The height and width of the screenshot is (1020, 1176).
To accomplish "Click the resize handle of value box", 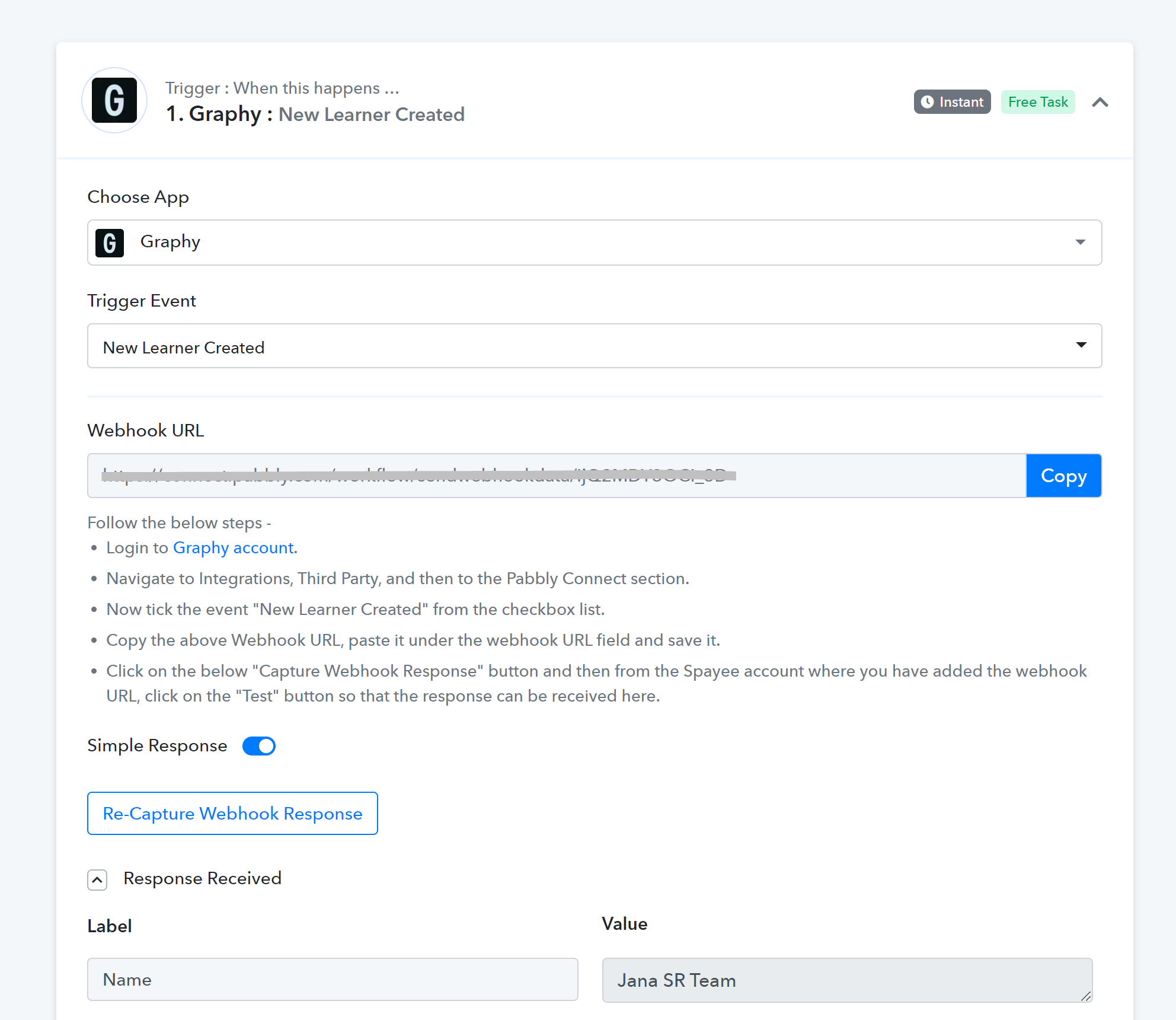I will click(x=1085, y=996).
